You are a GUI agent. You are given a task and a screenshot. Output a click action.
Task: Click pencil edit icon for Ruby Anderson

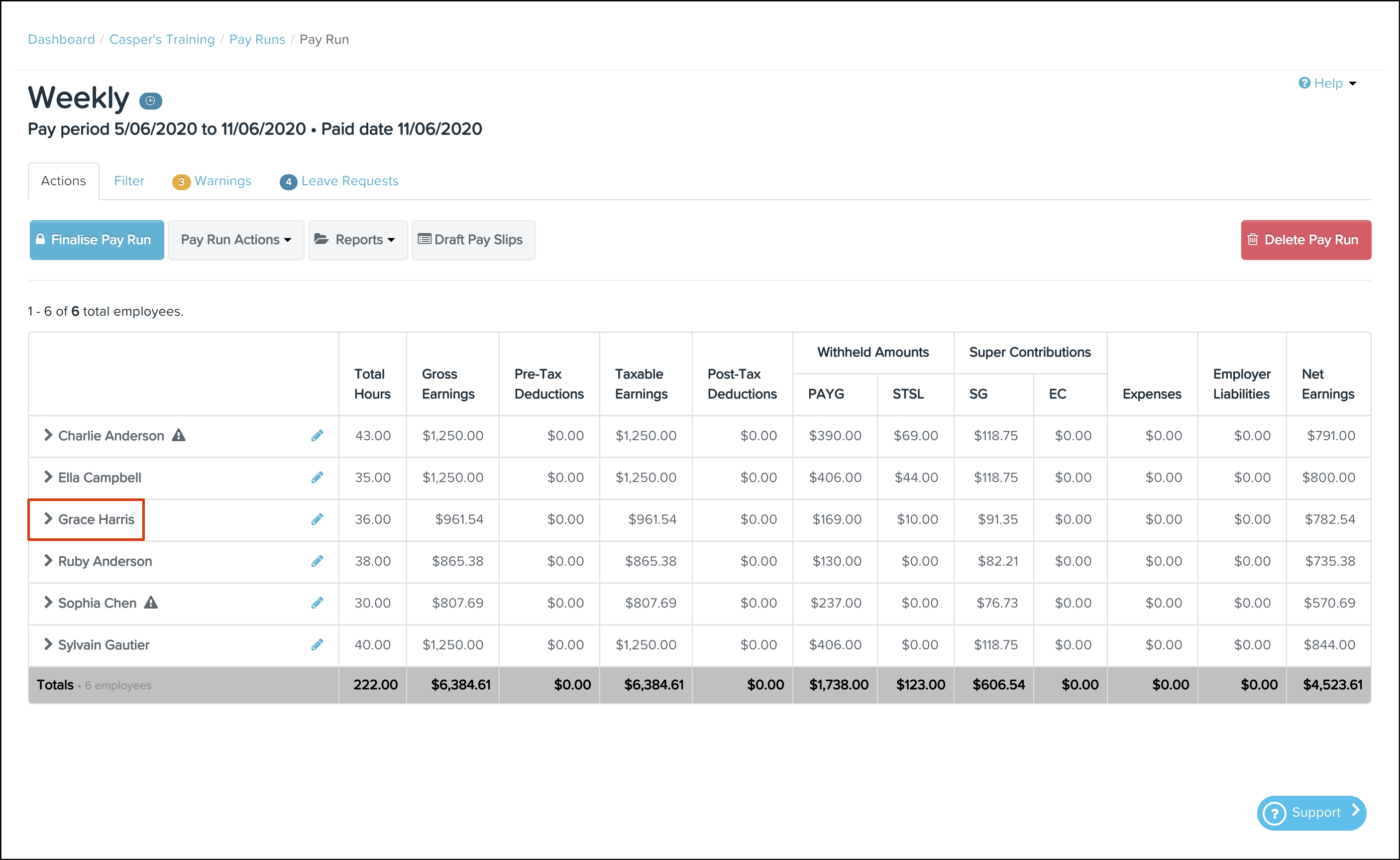[x=317, y=561]
